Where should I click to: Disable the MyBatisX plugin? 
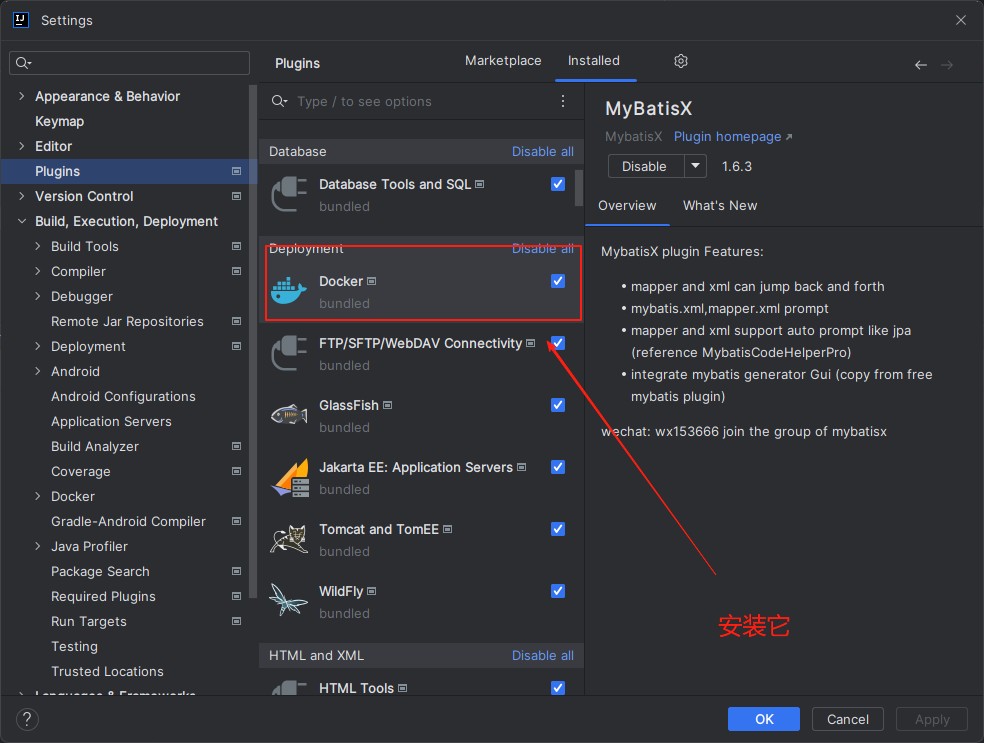click(646, 166)
